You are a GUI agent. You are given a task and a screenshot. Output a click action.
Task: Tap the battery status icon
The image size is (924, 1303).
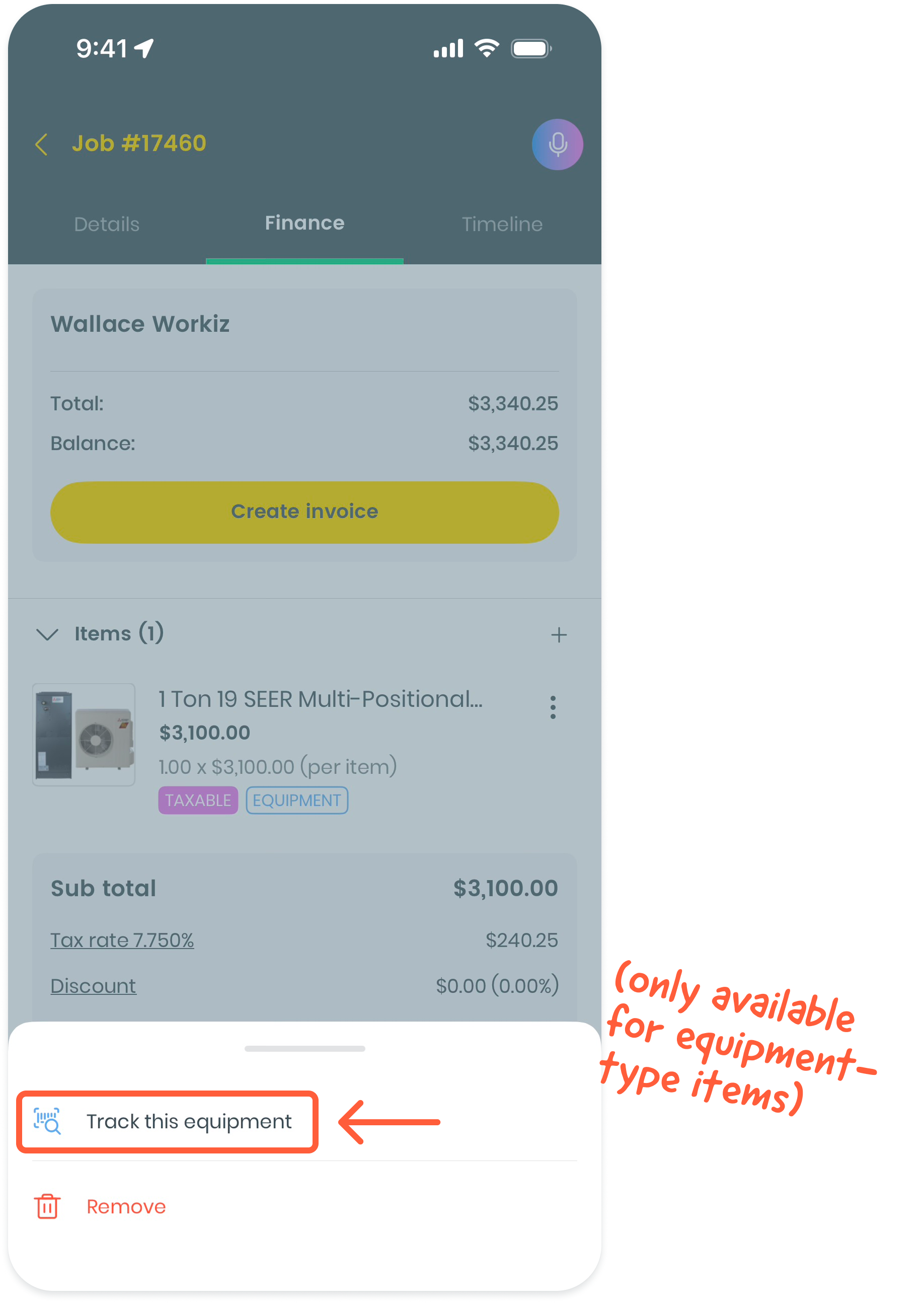(x=531, y=48)
